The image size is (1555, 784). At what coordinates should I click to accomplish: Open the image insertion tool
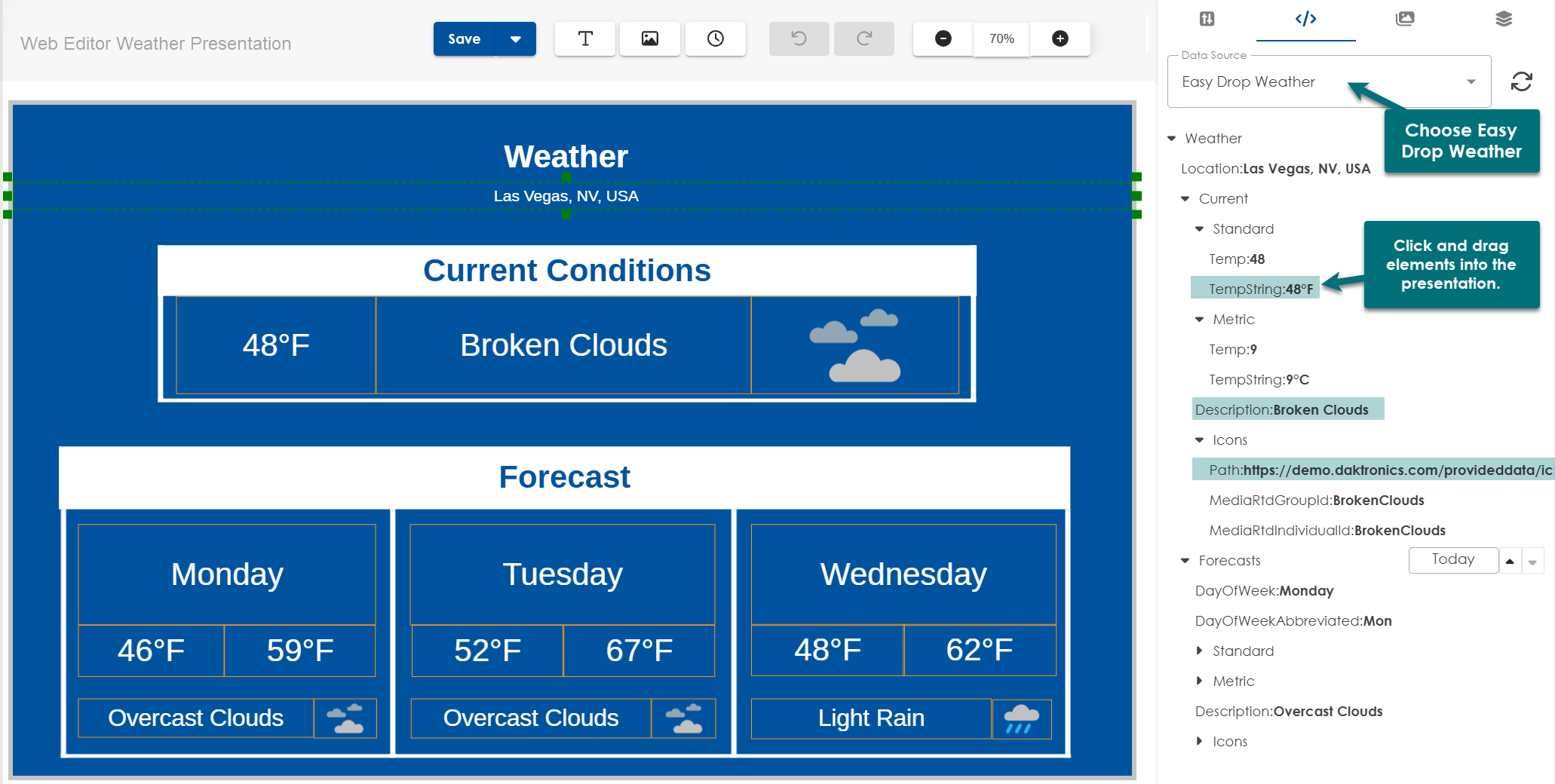coord(649,38)
